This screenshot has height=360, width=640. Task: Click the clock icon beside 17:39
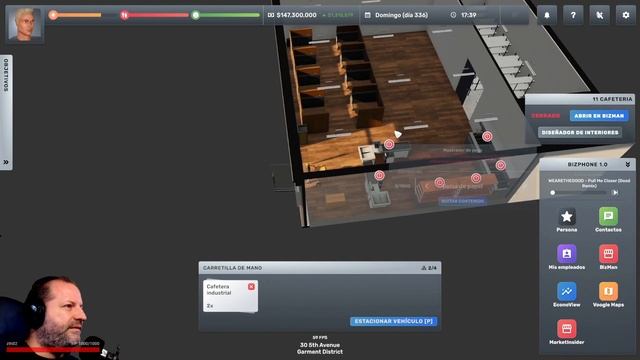point(453,15)
